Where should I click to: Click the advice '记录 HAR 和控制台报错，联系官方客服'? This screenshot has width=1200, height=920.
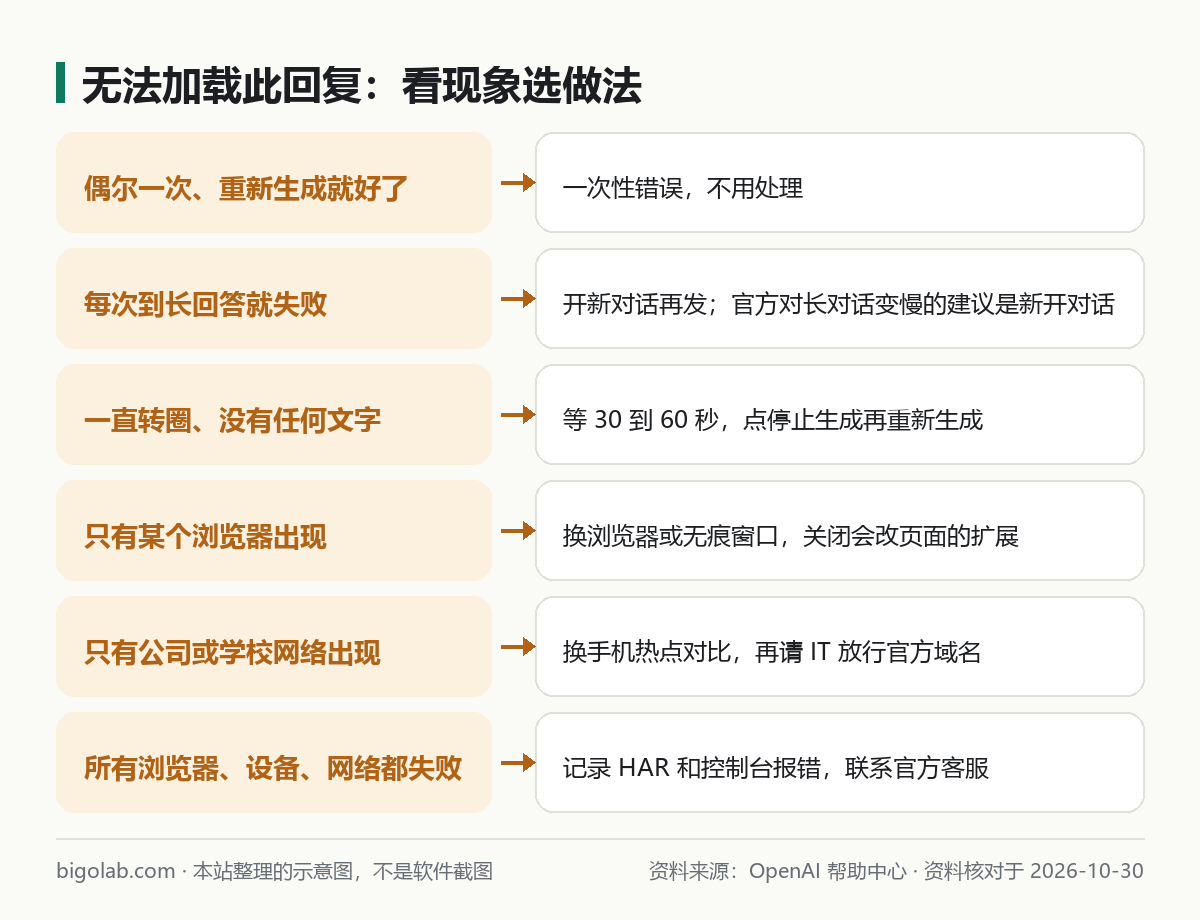click(x=840, y=762)
